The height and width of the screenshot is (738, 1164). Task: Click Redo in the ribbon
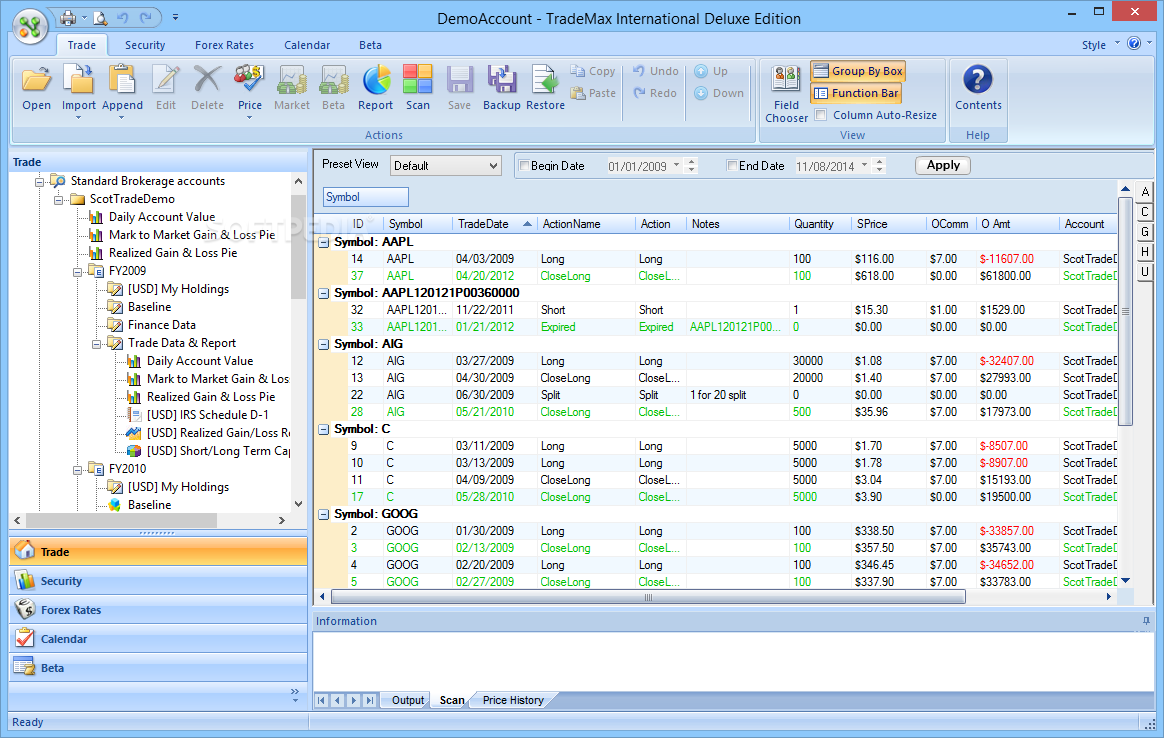pyautogui.click(x=655, y=94)
